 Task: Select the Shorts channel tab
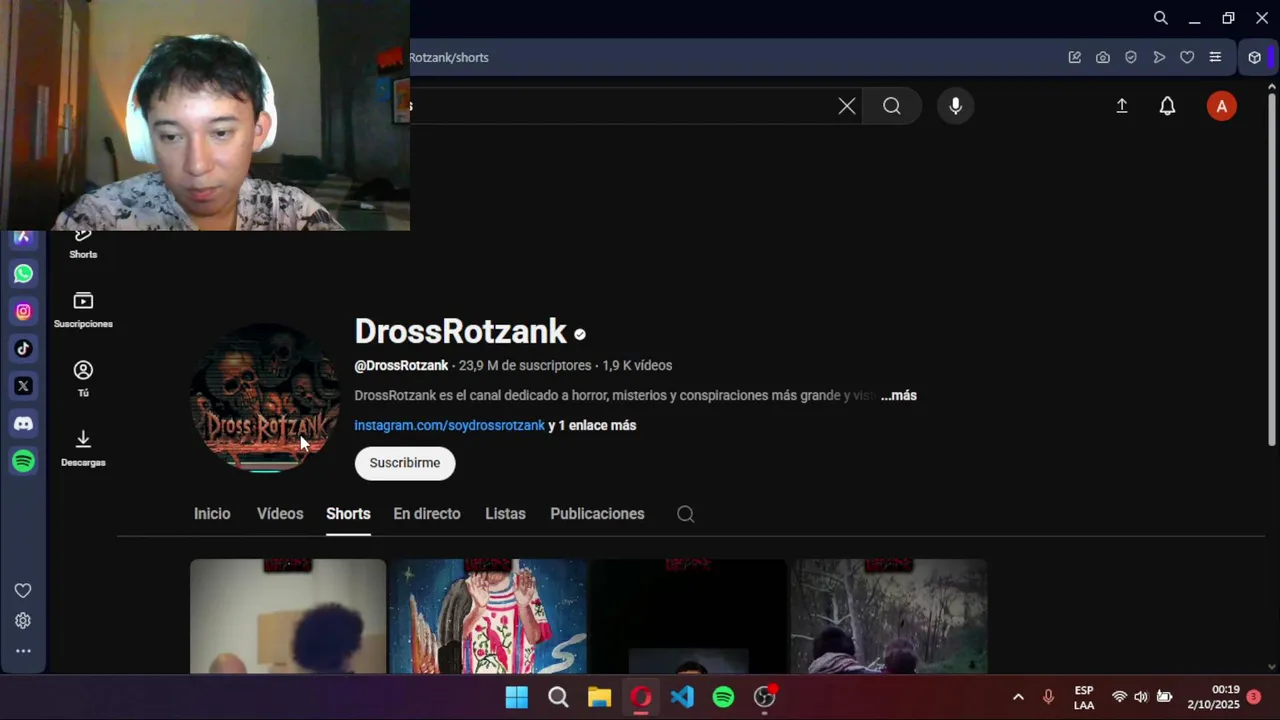click(x=348, y=514)
